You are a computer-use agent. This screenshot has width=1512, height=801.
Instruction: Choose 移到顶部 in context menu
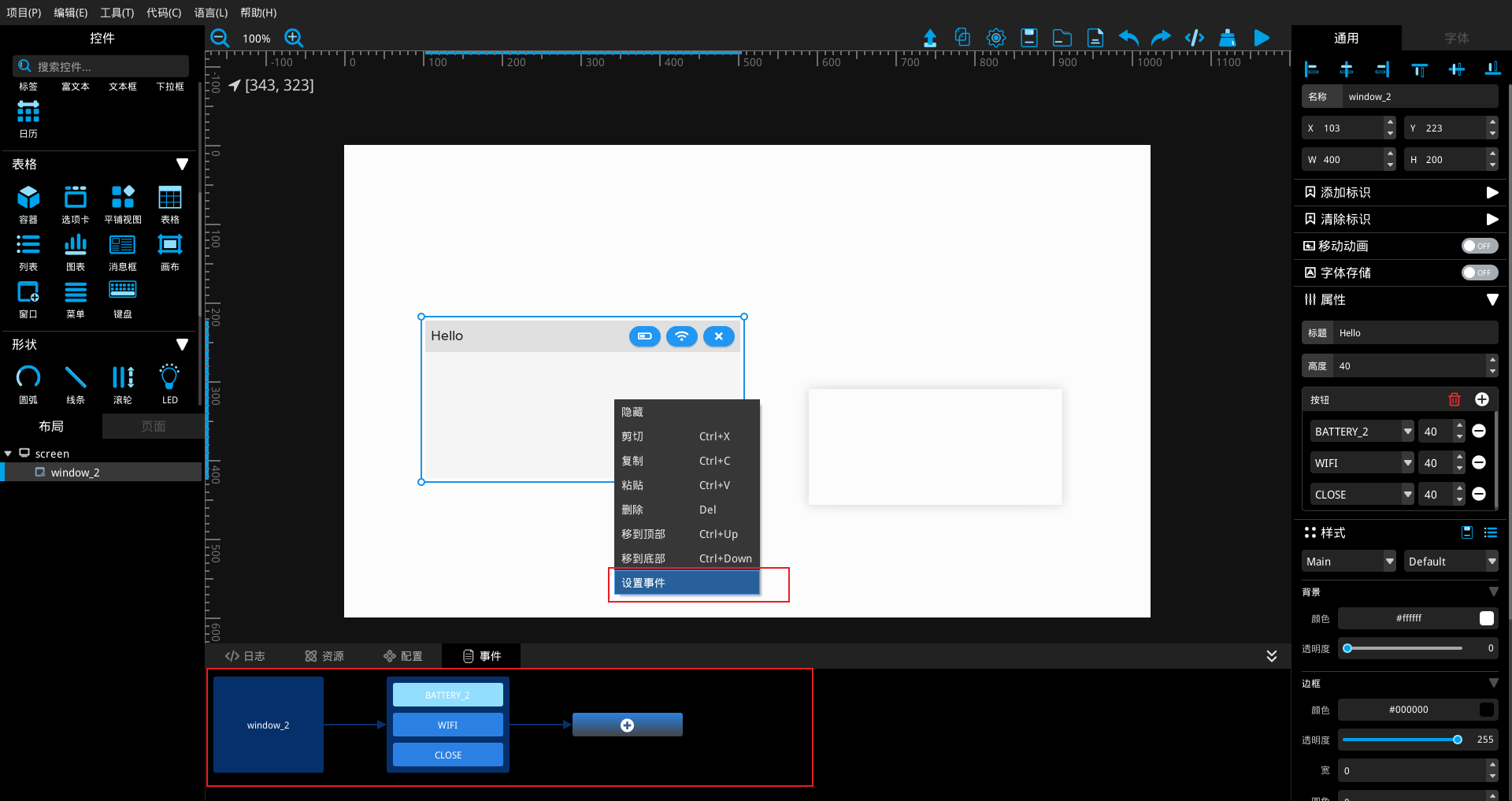click(687, 534)
